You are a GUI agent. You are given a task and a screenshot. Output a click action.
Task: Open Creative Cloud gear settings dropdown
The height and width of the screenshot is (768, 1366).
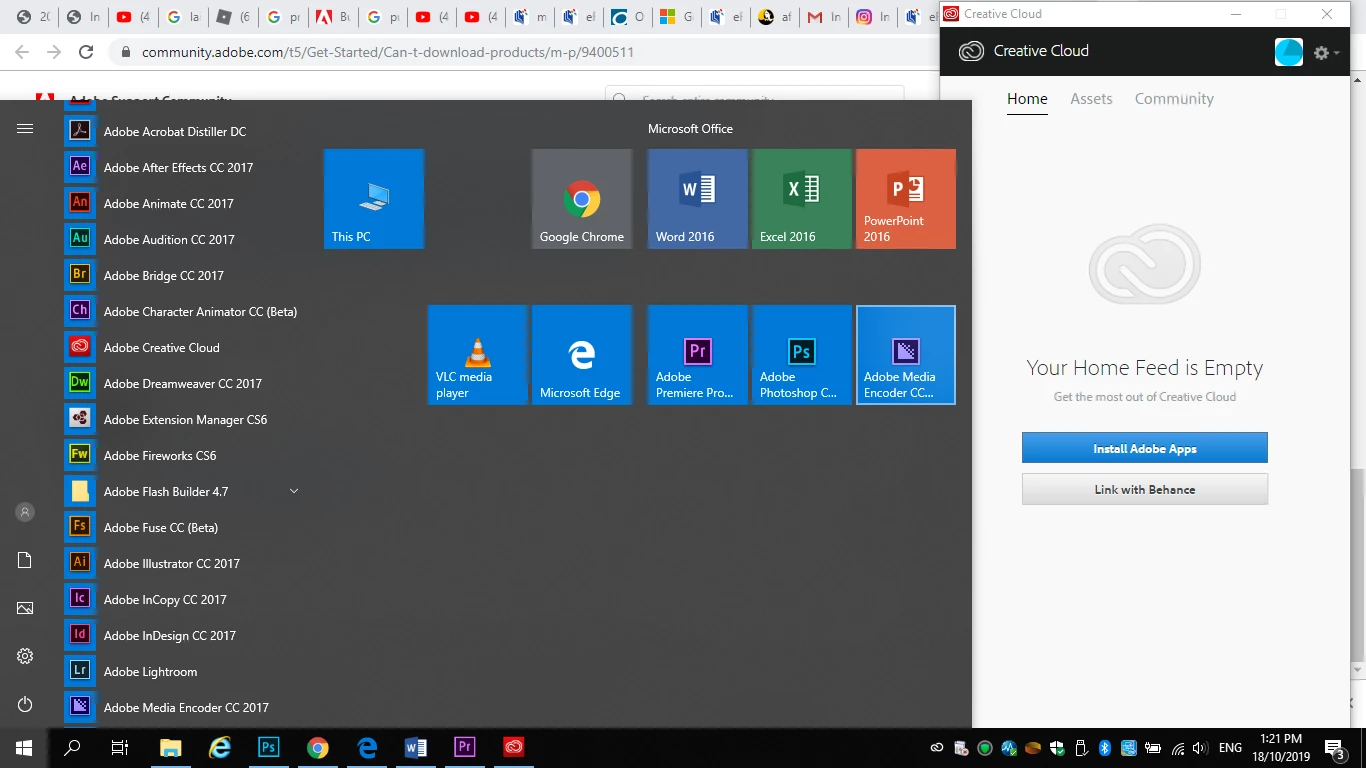(1326, 52)
